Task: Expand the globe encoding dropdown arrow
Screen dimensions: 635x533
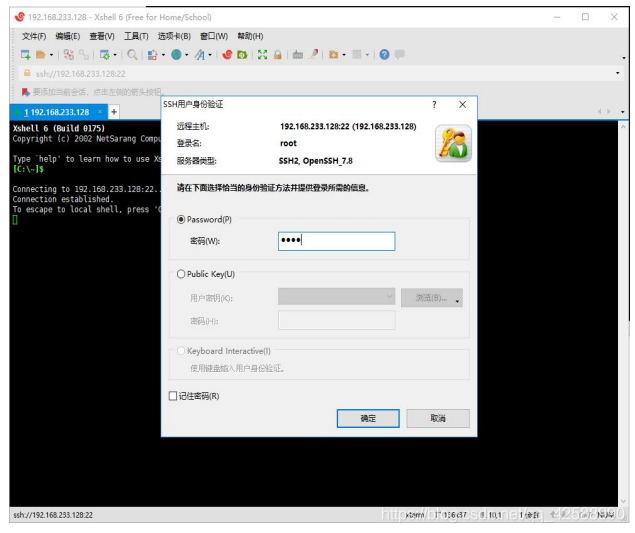Action: tap(187, 55)
